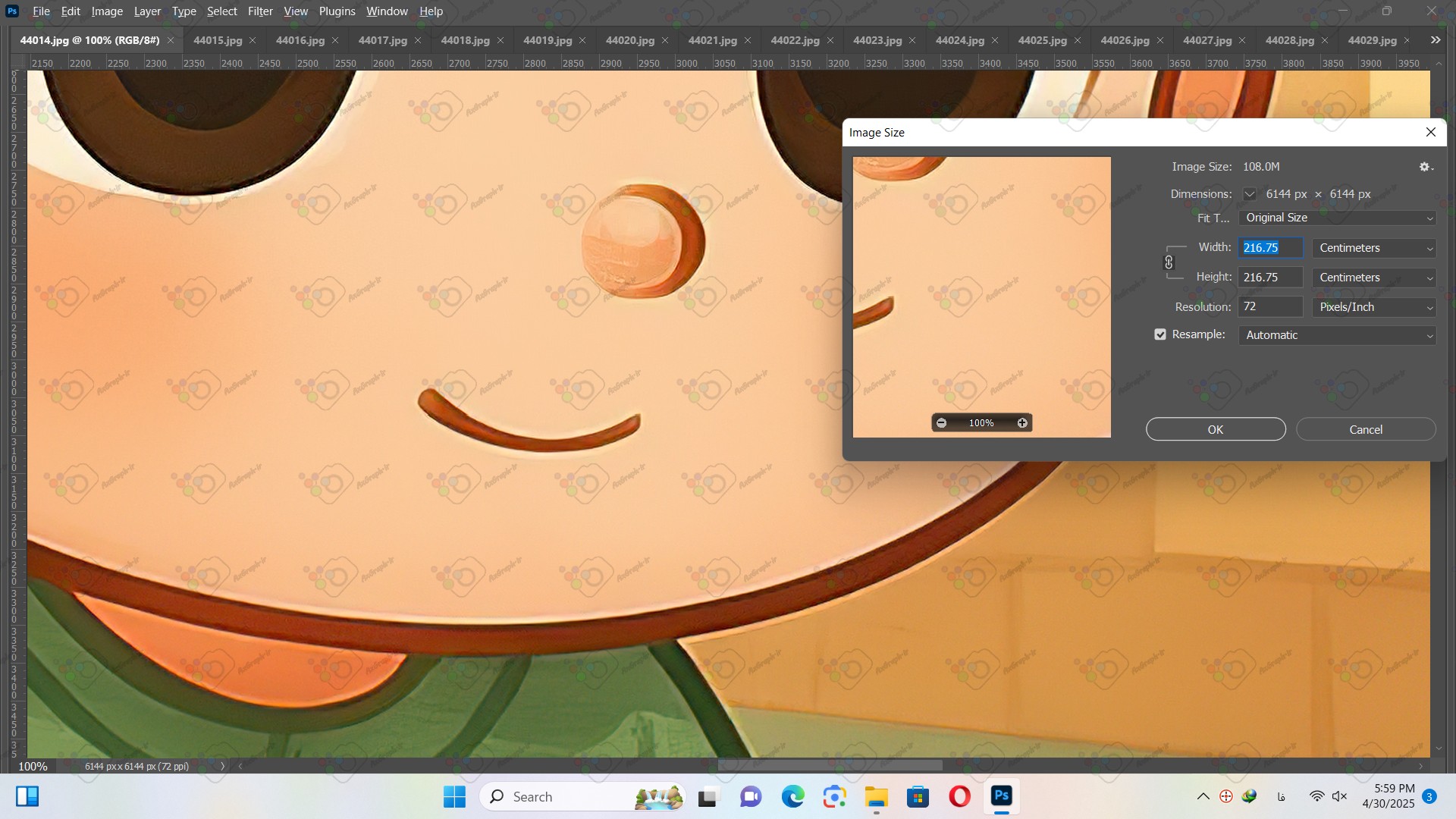Open Width units Centimeters dropdown

coord(1374,248)
